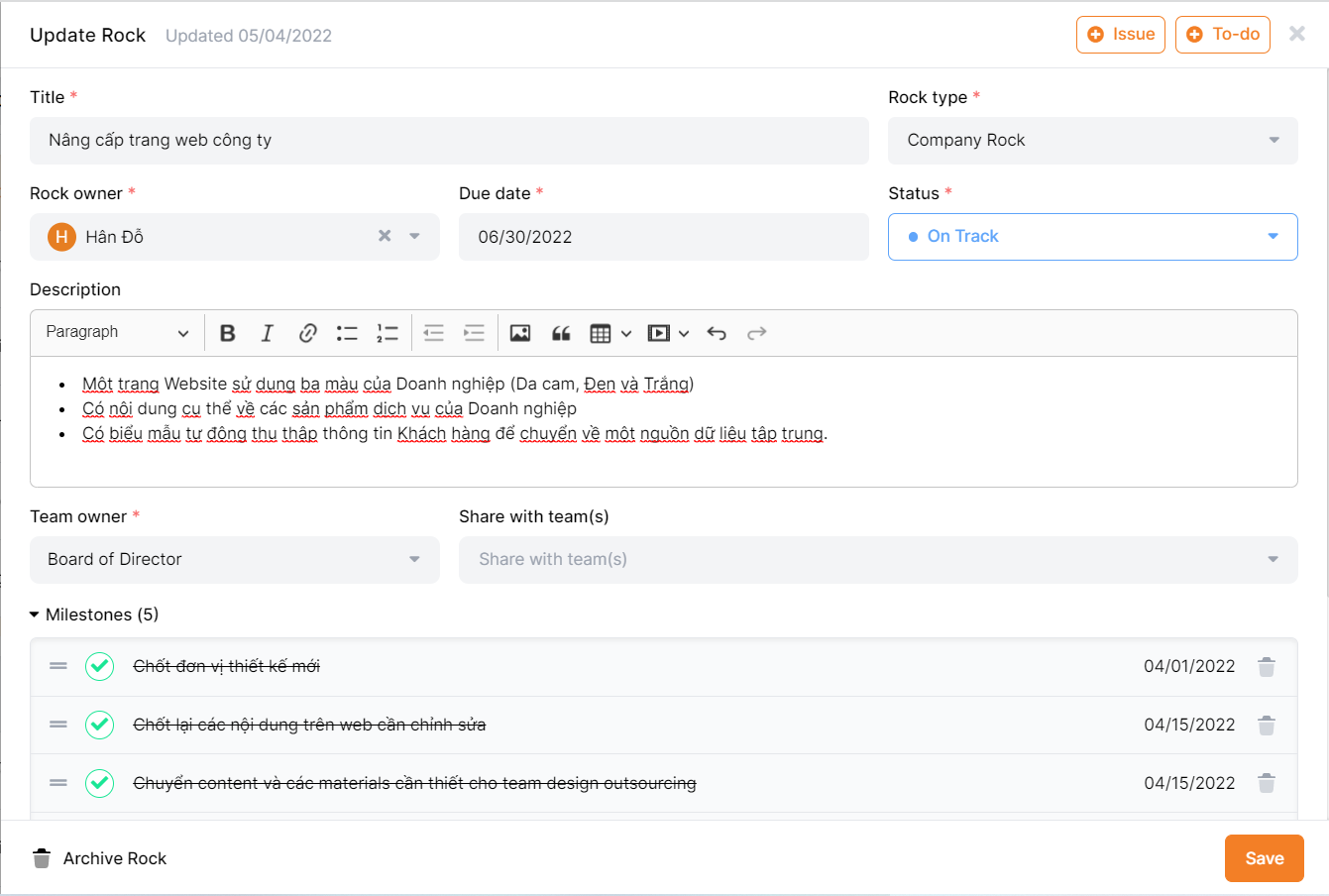Toggle italic formatting in description toolbar
Screen dimensions: 1329x896
click(268, 333)
